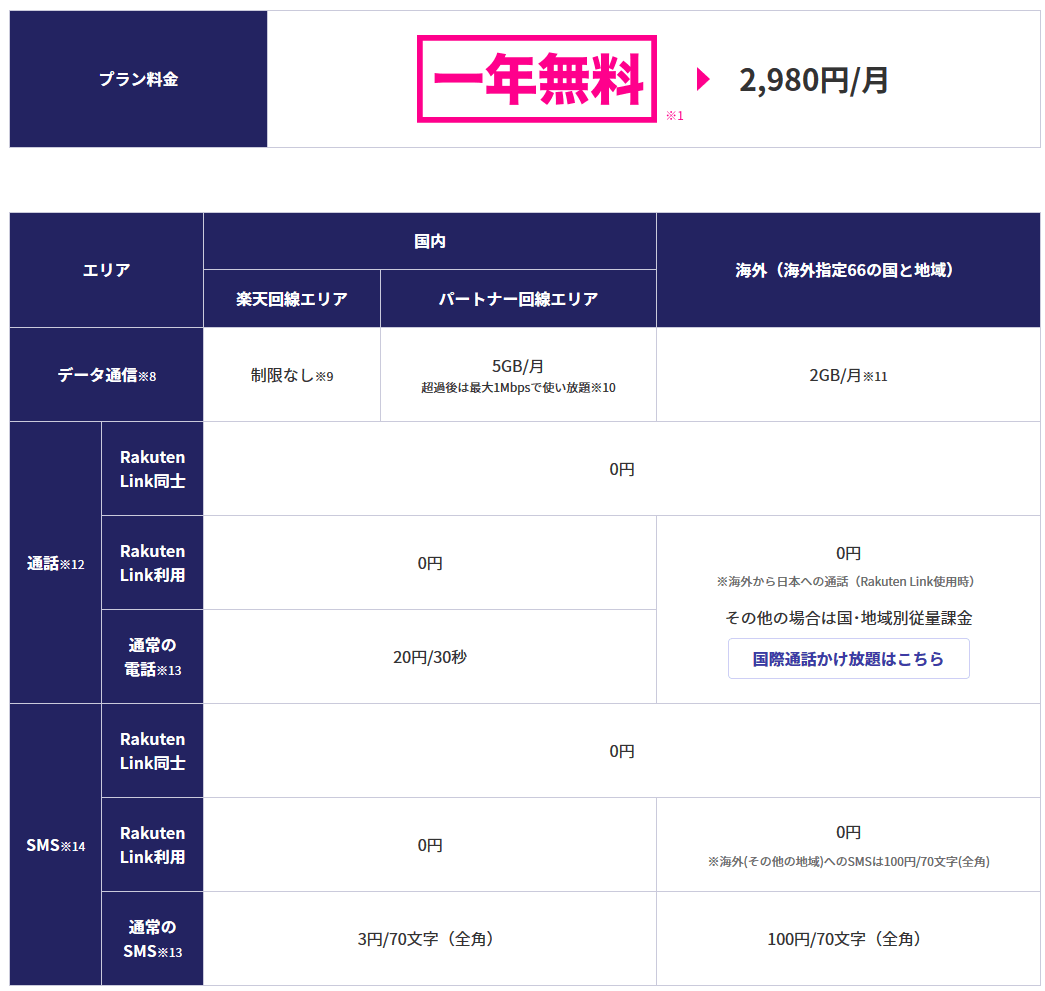Click overseas 0円 above the SMS note
This screenshot has width=1045, height=991.
pyautogui.click(x=848, y=832)
